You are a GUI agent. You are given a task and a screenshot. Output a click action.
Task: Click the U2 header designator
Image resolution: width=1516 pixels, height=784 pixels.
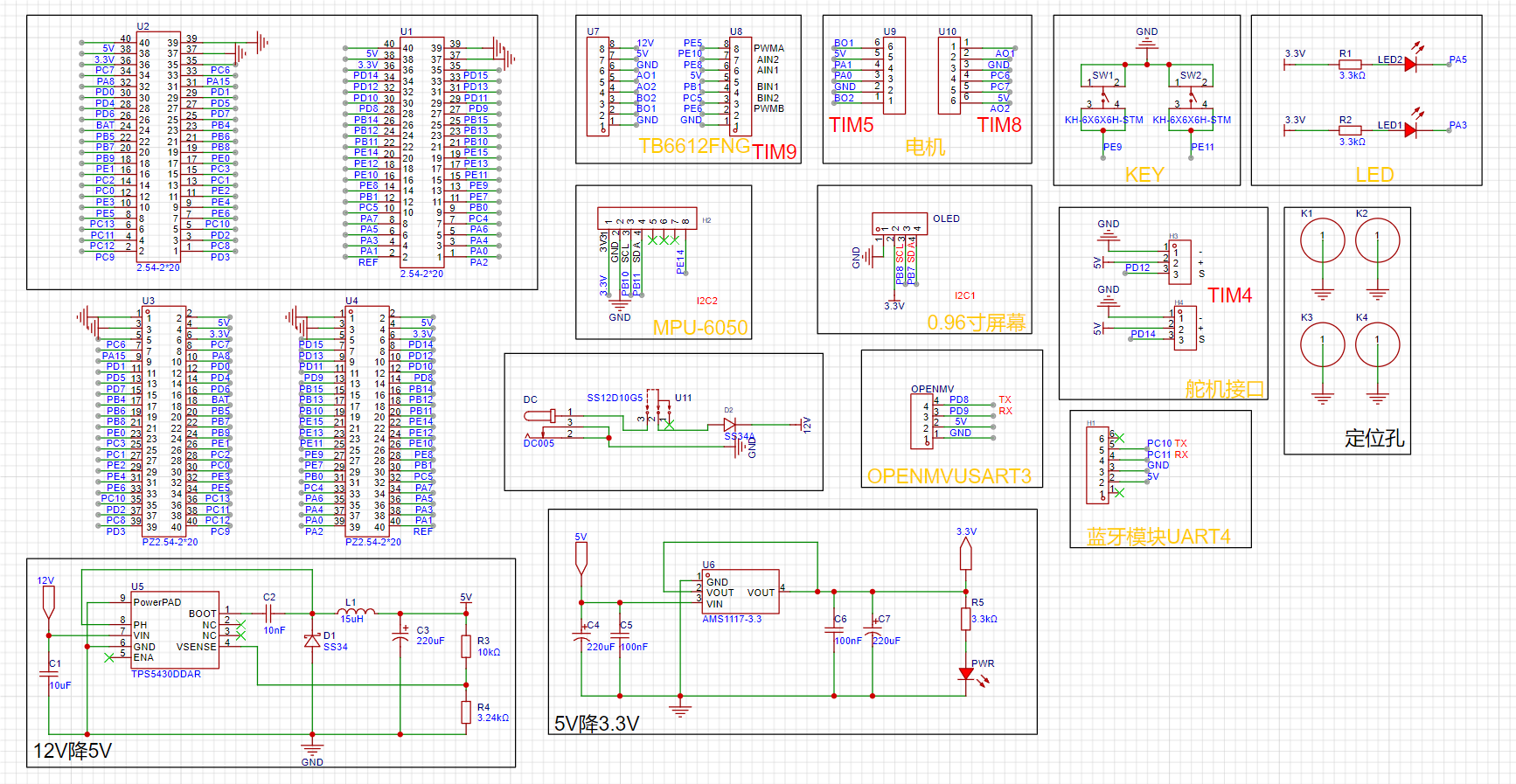(143, 26)
